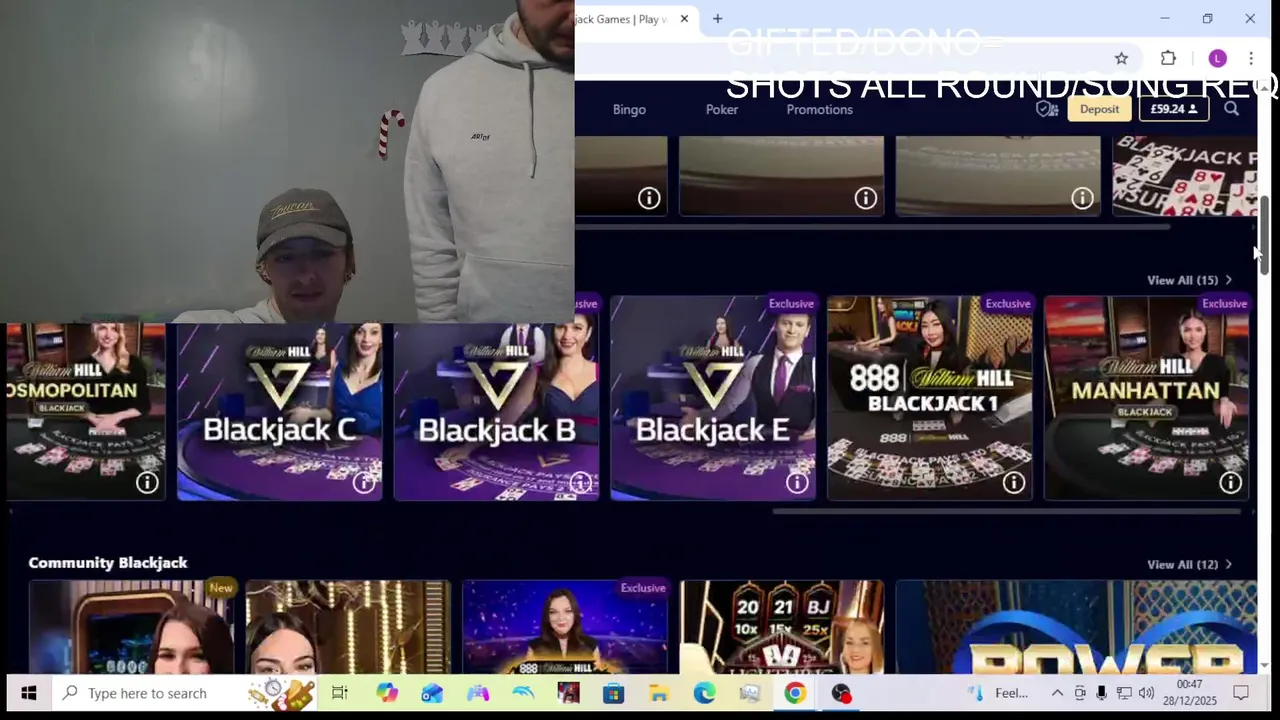Open the volume control in system tray
1280x720 pixels.
point(1146,693)
